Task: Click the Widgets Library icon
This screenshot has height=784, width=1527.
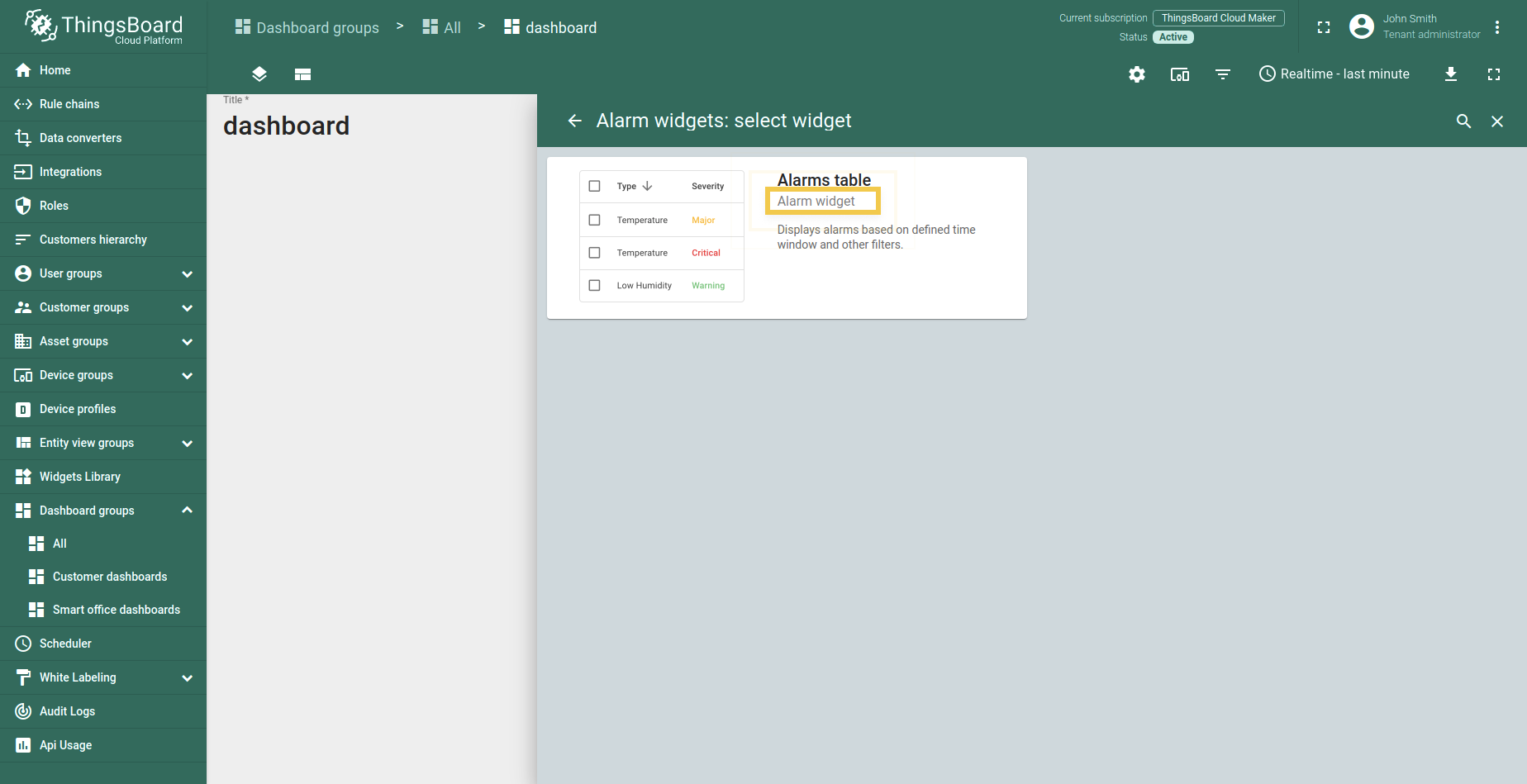Action: (23, 477)
